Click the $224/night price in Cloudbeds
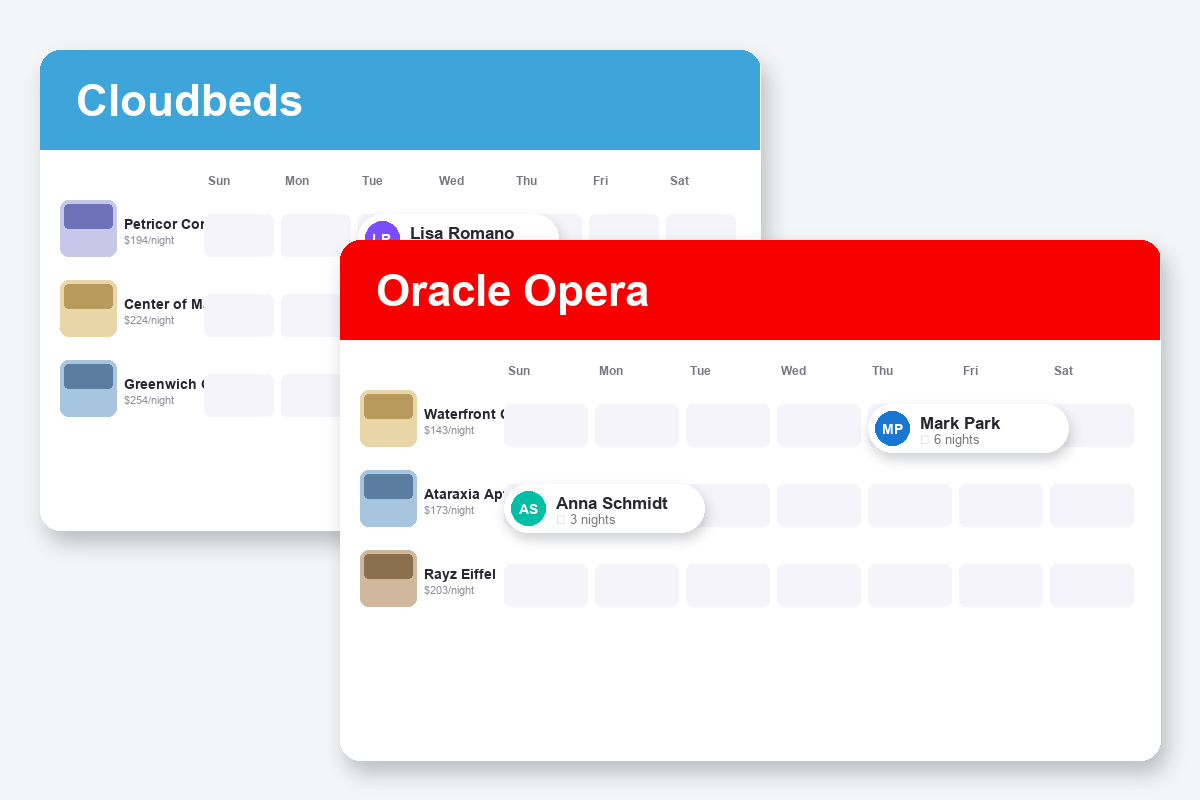Image resolution: width=1200 pixels, height=800 pixels. (x=149, y=320)
